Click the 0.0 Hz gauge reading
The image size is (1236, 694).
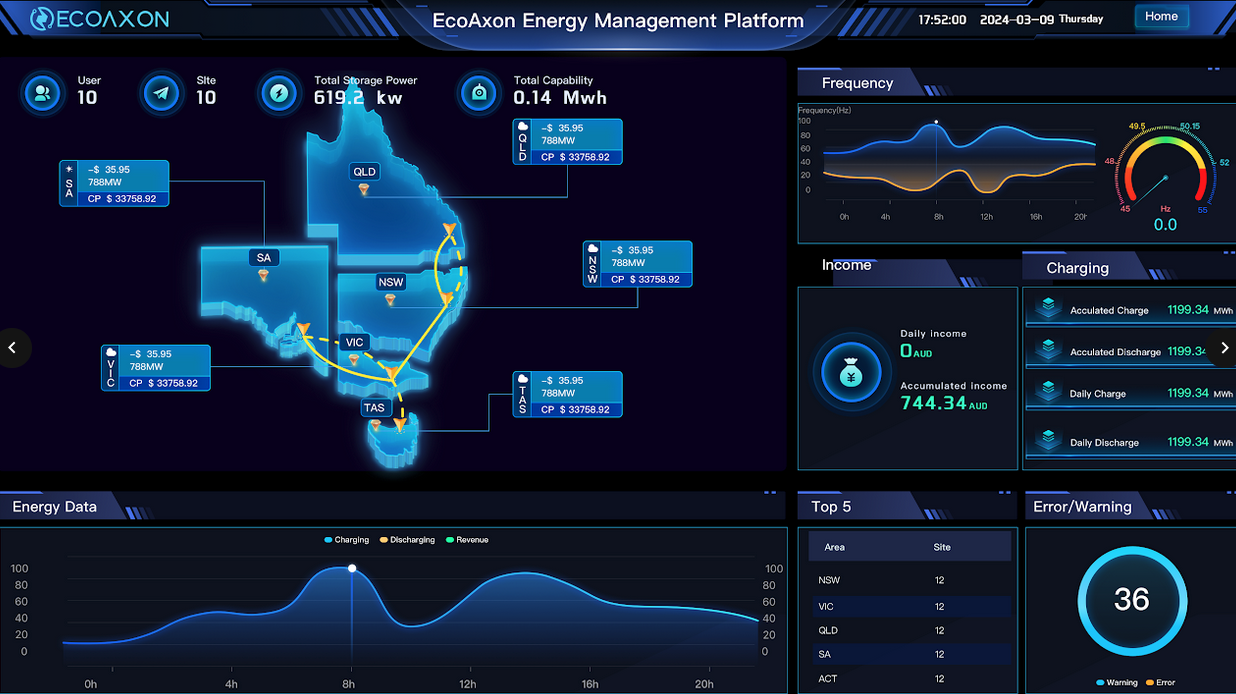(x=1166, y=225)
